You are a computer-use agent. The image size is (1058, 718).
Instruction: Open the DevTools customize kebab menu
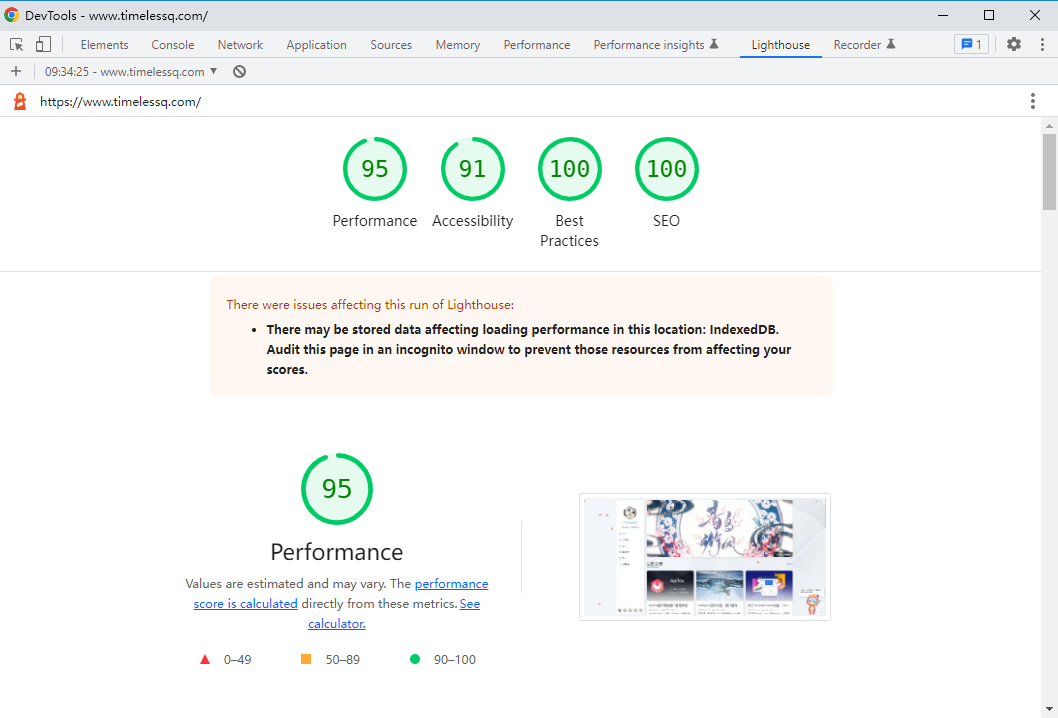(x=1042, y=45)
